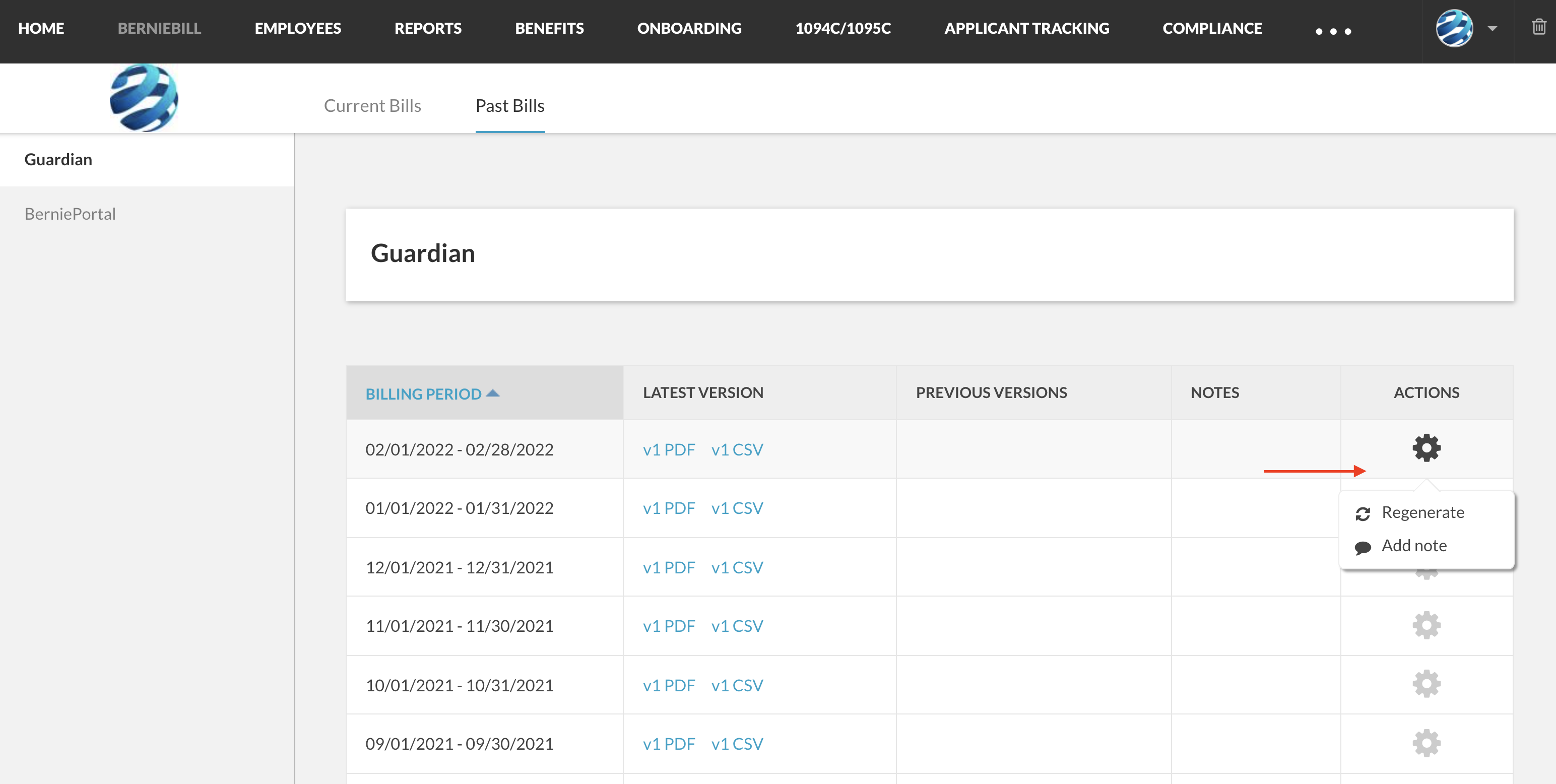Open the gear actions for 02/01/2022 bill
Image resolution: width=1556 pixels, height=784 pixels.
[1426, 448]
